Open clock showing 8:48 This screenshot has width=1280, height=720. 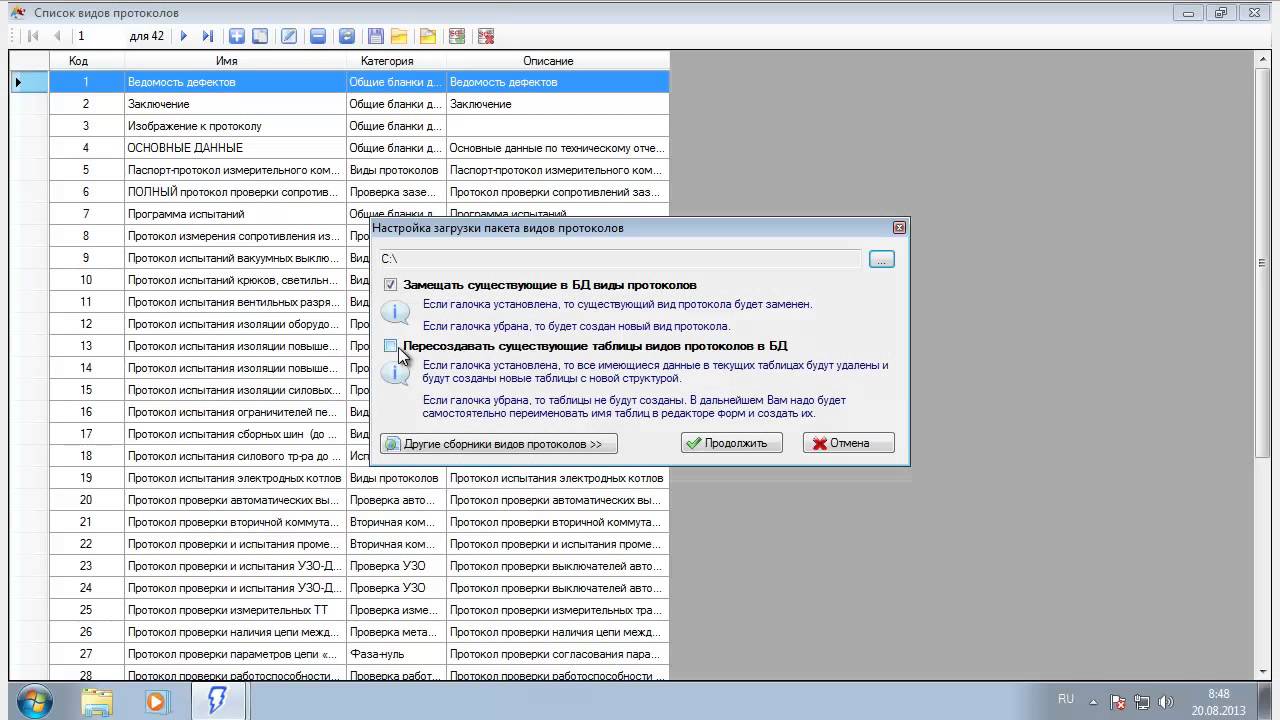click(1218, 702)
